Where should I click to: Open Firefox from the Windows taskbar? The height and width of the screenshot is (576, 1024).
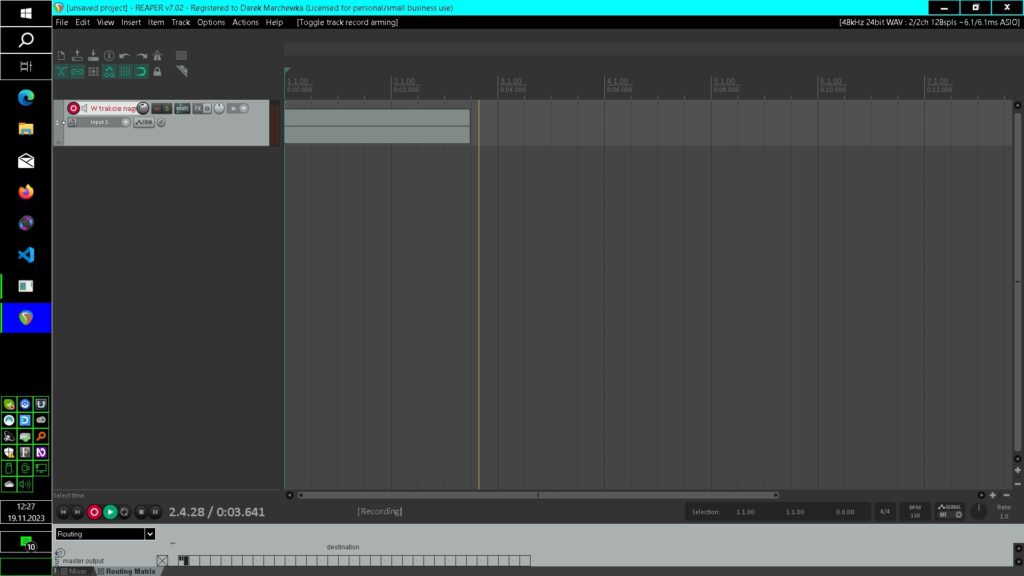(26, 191)
